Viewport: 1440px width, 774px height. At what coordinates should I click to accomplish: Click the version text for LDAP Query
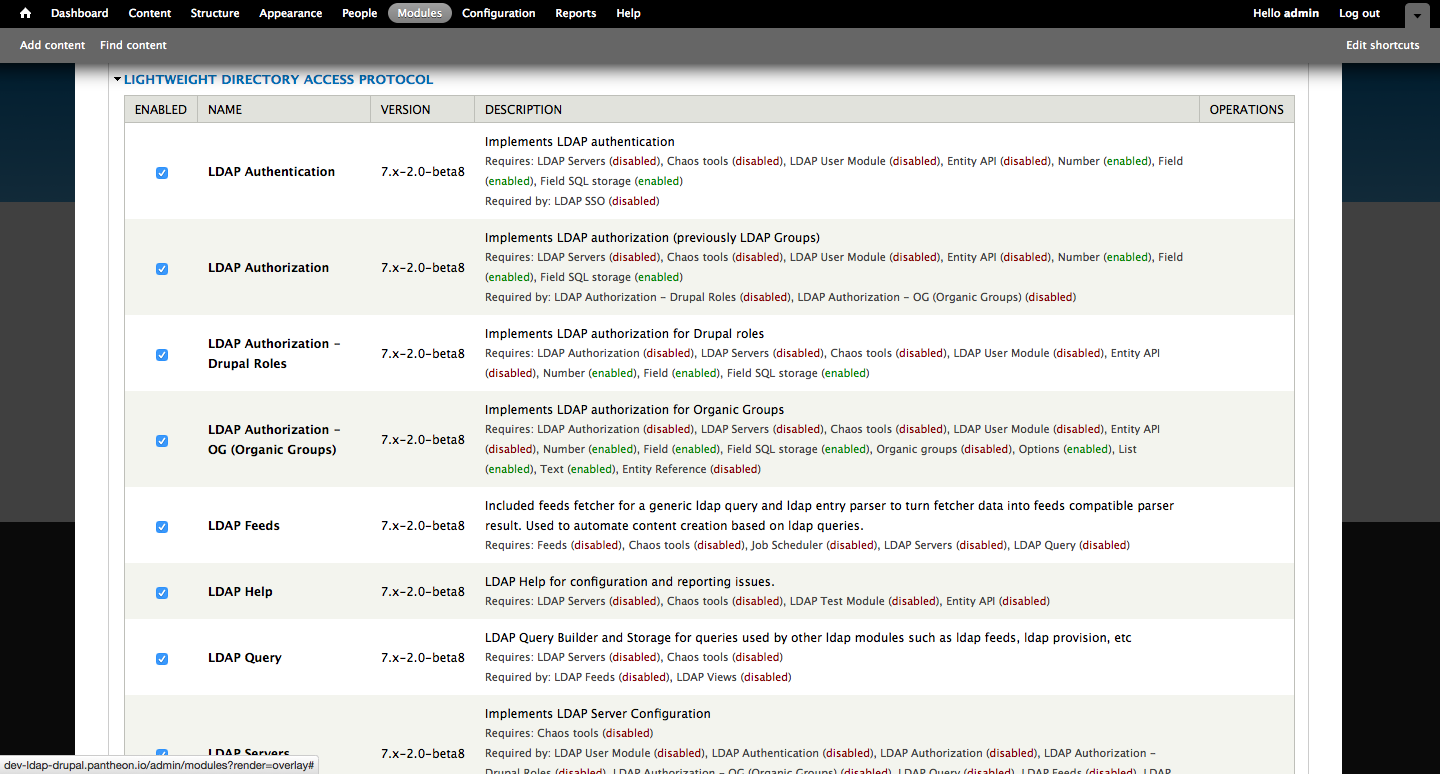(423, 658)
